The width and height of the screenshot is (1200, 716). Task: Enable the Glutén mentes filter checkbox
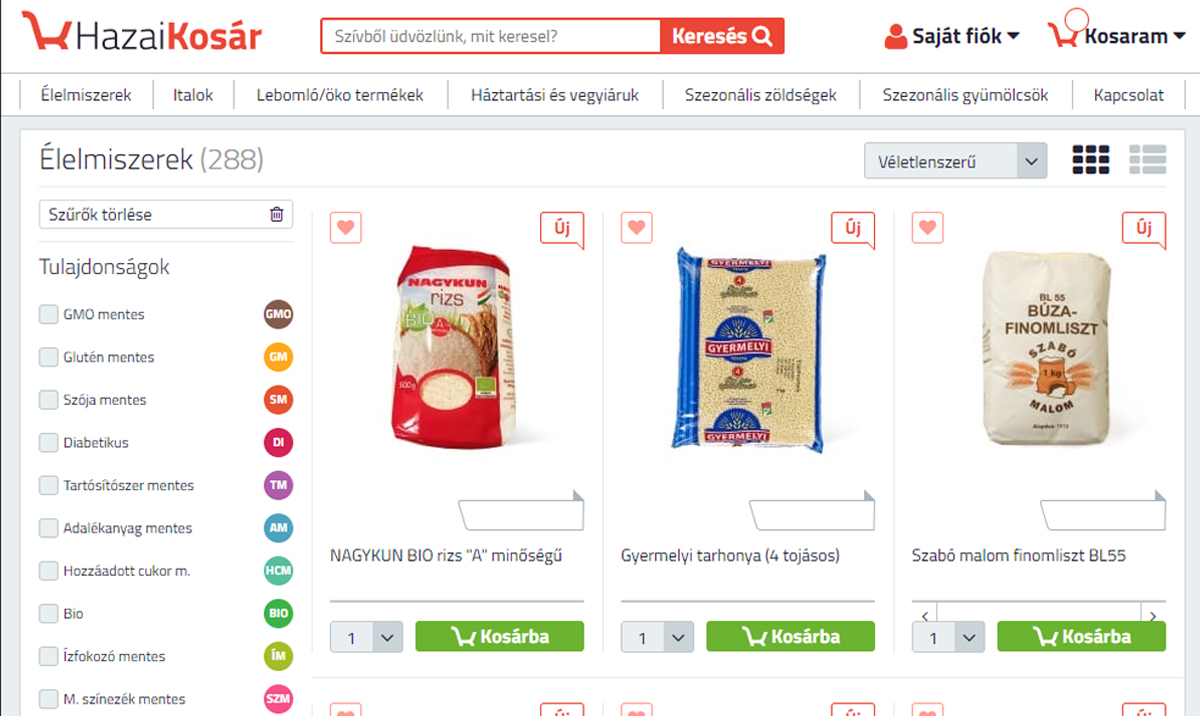click(x=48, y=357)
